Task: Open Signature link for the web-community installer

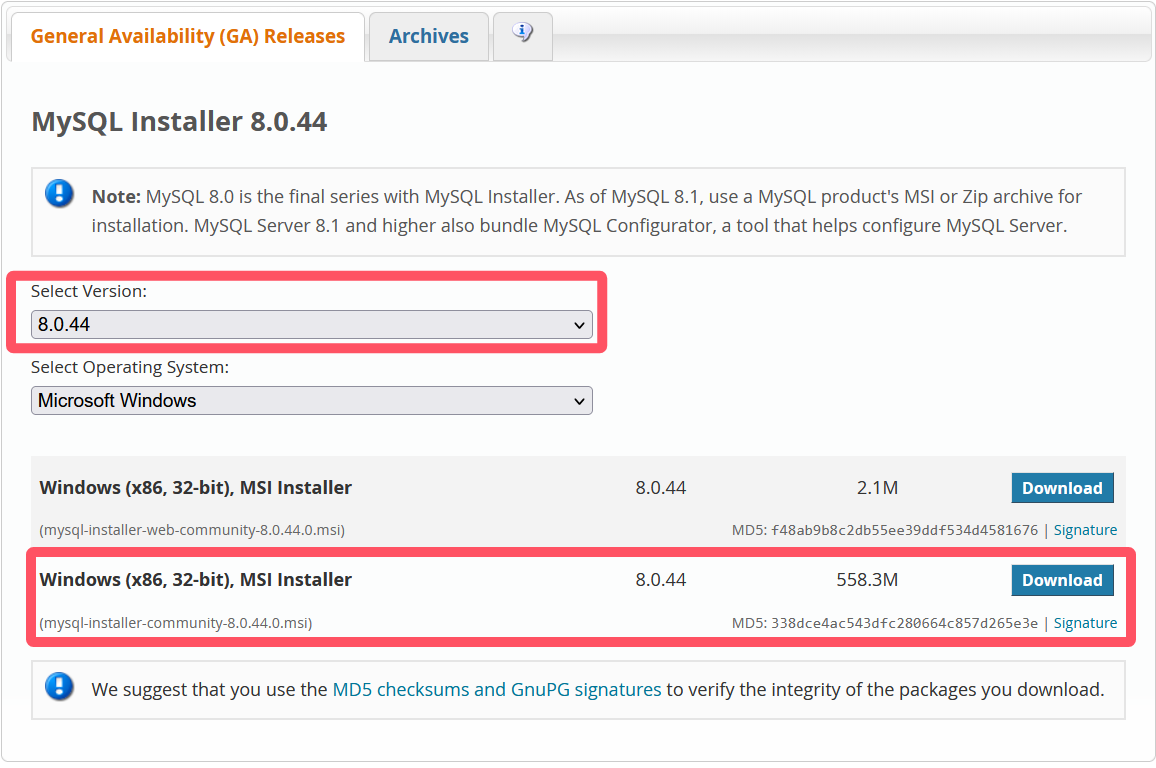Action: pyautogui.click(x=1085, y=530)
